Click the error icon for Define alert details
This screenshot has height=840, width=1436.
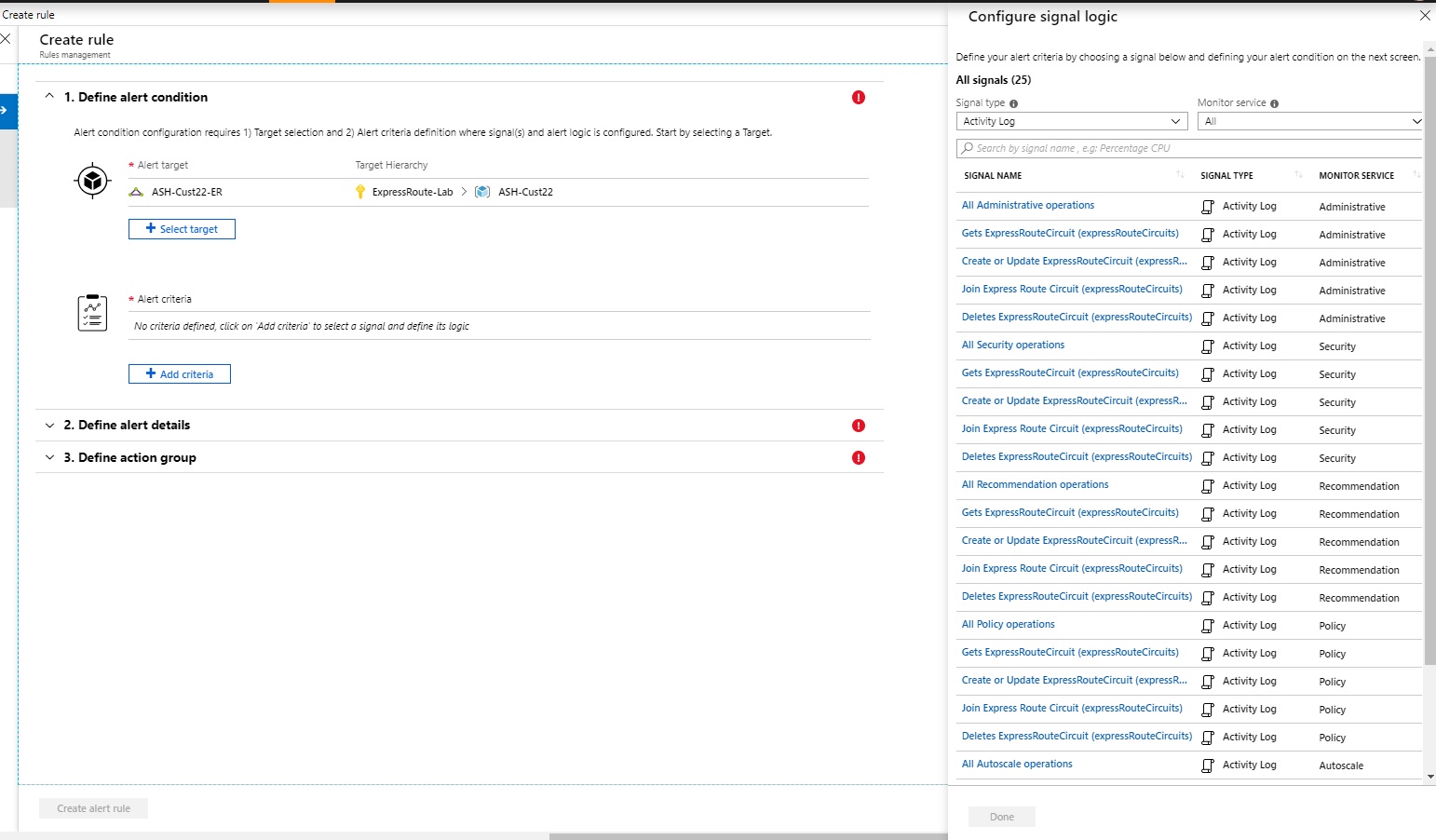(x=859, y=426)
